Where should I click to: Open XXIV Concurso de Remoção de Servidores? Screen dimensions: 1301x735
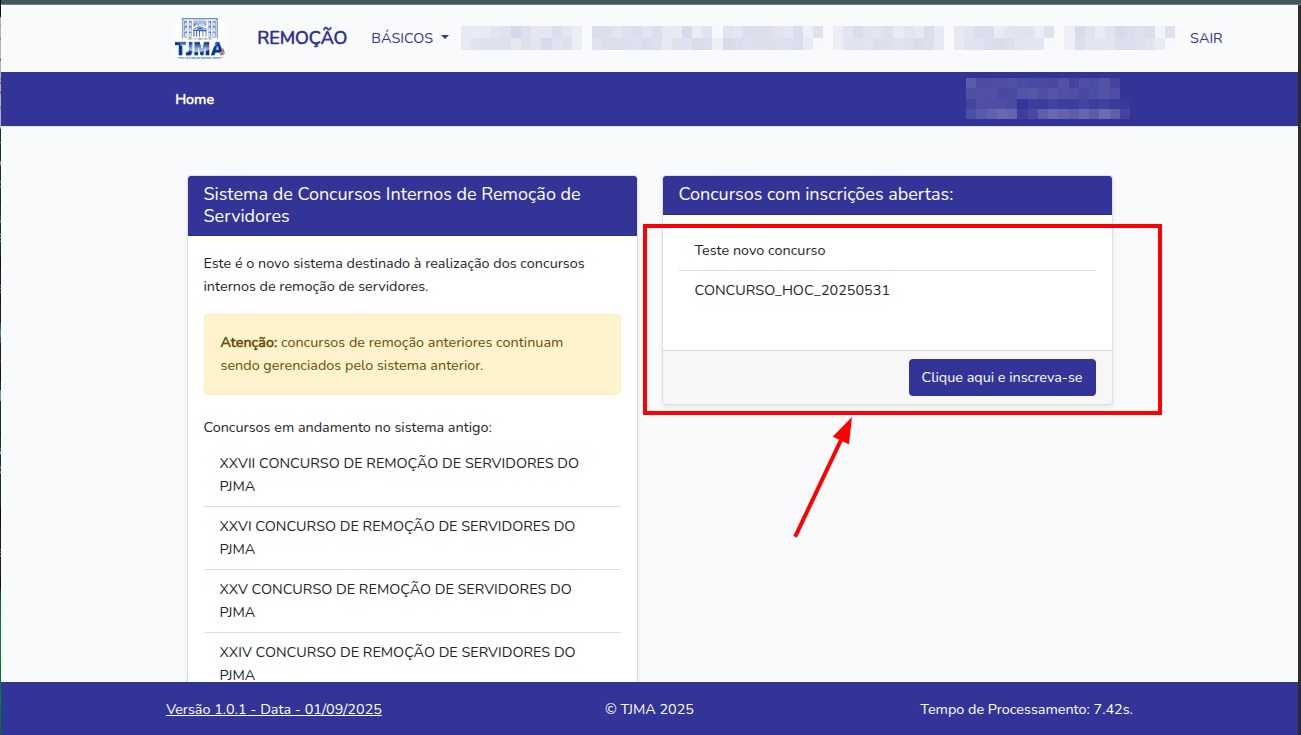[x=397, y=661]
